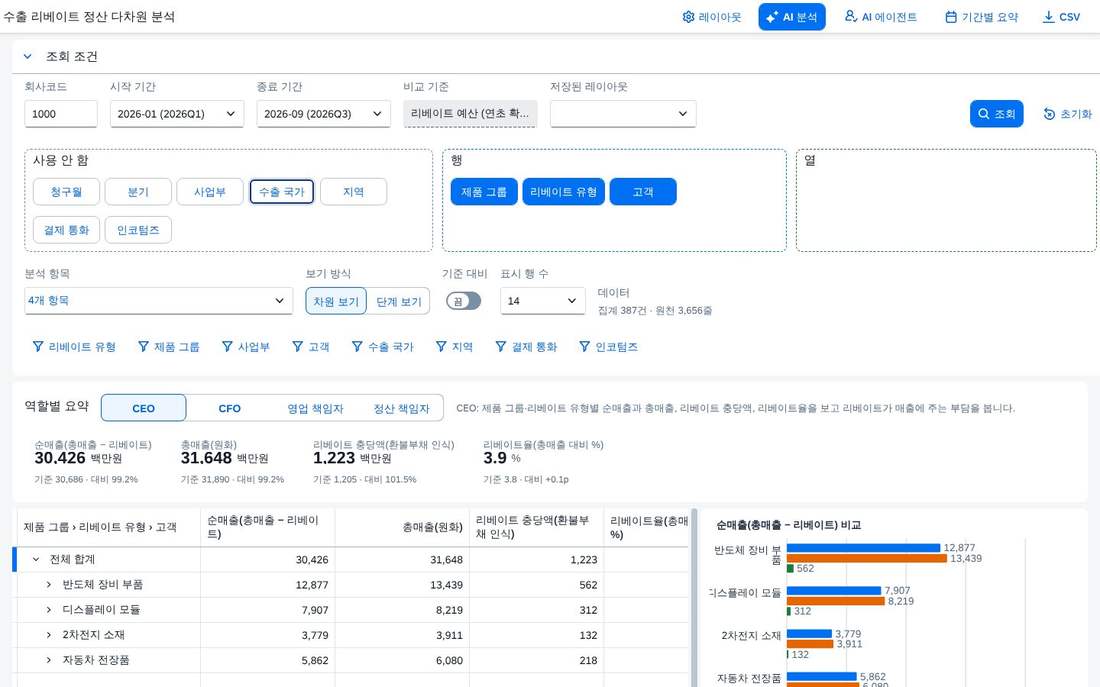Screen dimensions: 1100x687
Task: Reset conditions with 초기화
Action: tap(1068, 114)
